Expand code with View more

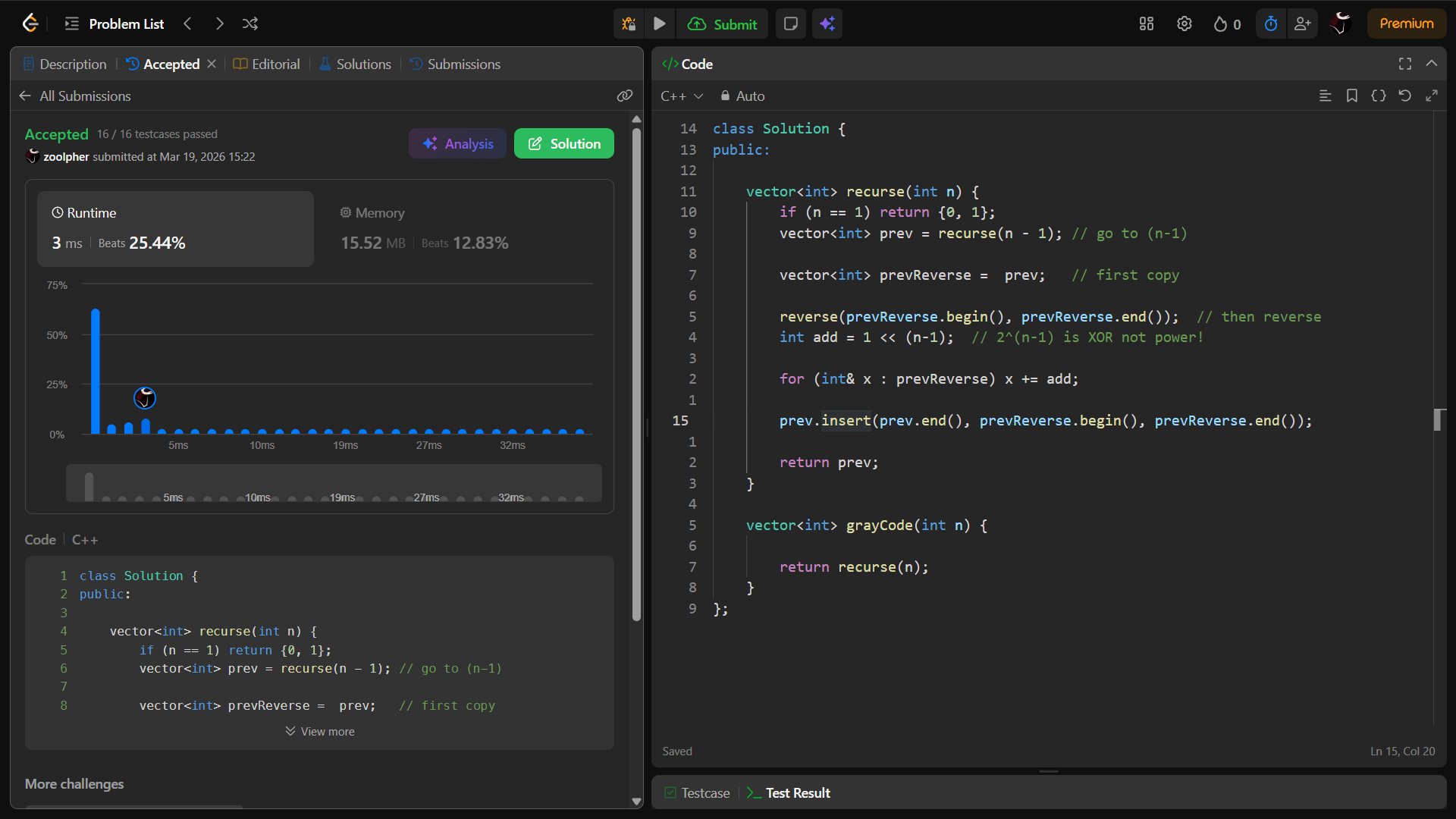320,731
